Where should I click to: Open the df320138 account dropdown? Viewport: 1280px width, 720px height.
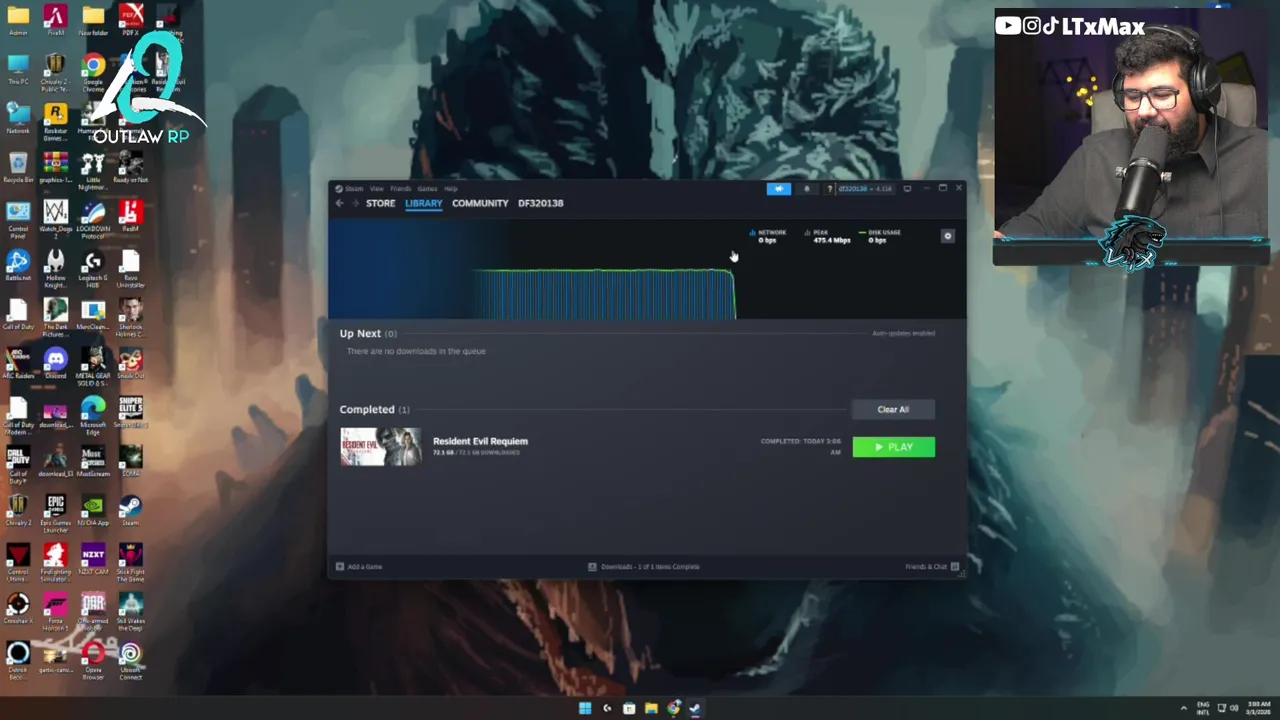point(865,188)
